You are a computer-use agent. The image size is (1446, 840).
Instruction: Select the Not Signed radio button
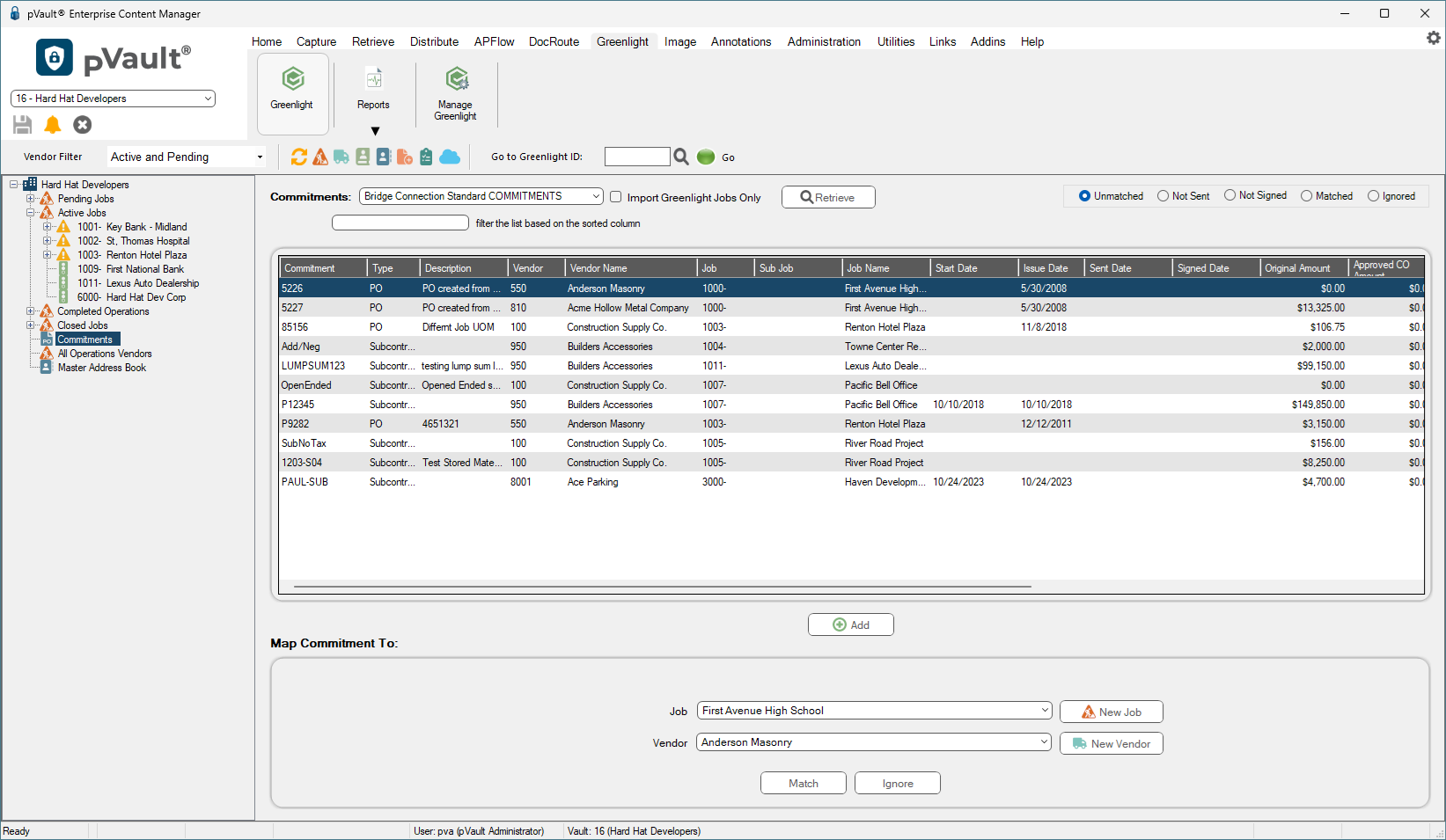coord(1230,195)
